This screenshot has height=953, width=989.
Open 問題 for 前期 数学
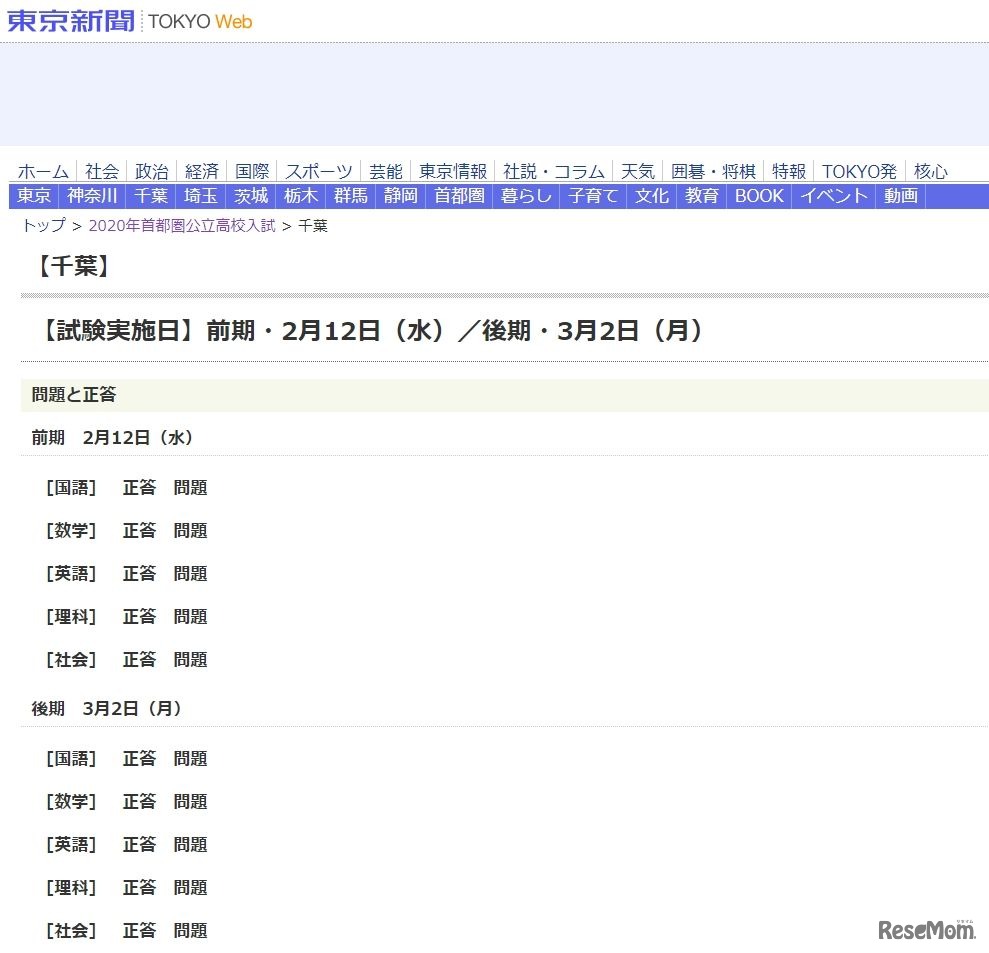[190, 531]
